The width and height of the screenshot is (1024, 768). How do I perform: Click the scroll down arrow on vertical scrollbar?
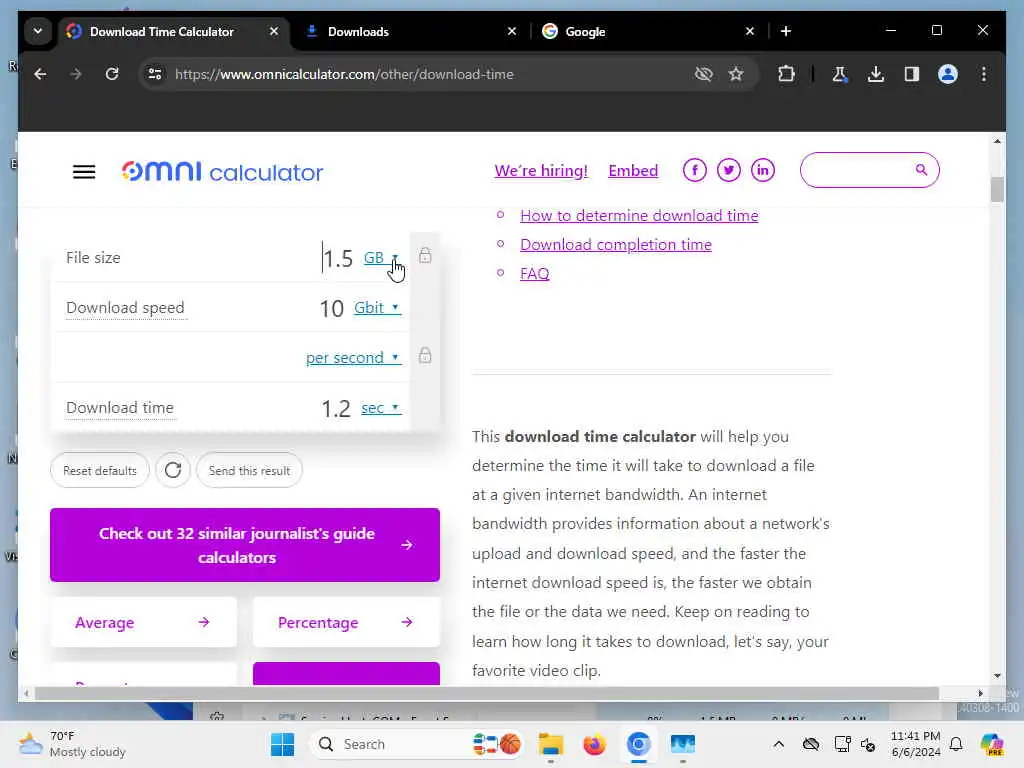pos(997,676)
